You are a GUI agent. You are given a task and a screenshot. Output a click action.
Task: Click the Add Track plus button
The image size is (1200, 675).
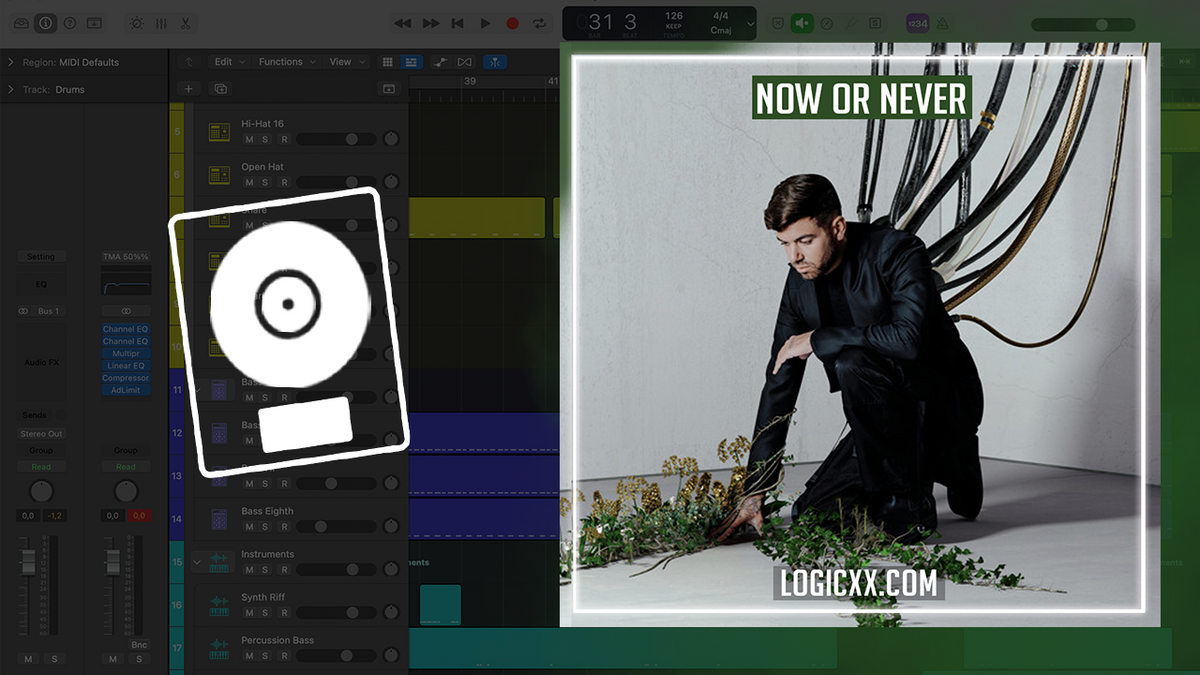188,89
